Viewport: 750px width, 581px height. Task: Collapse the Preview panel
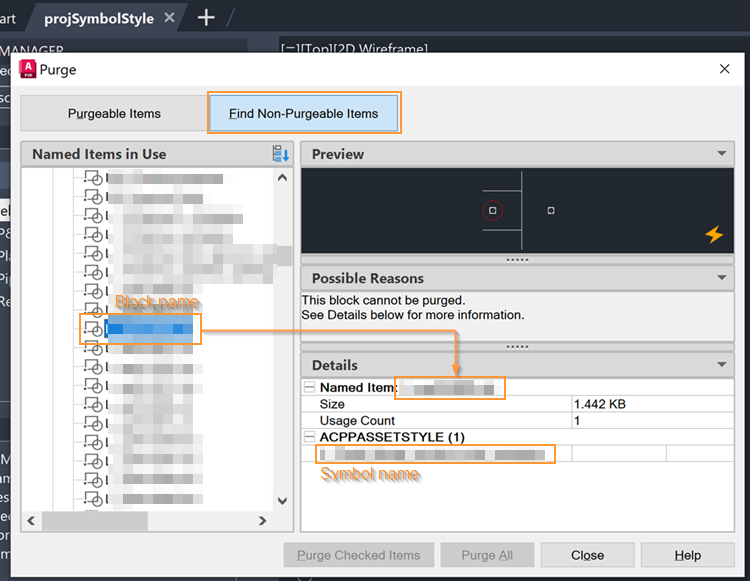point(721,153)
